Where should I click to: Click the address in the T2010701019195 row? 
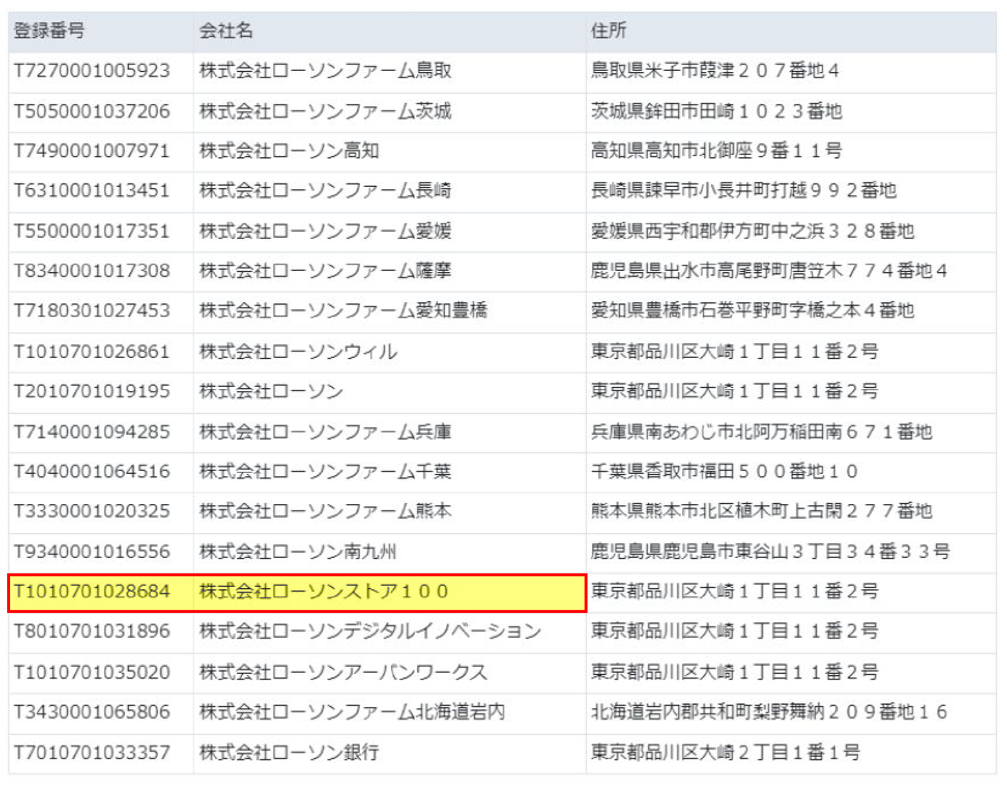pos(735,391)
